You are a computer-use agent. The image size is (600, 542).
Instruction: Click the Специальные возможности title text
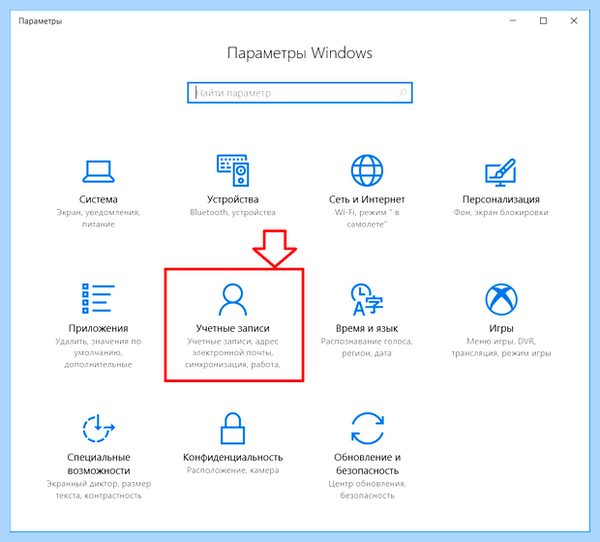(x=98, y=464)
